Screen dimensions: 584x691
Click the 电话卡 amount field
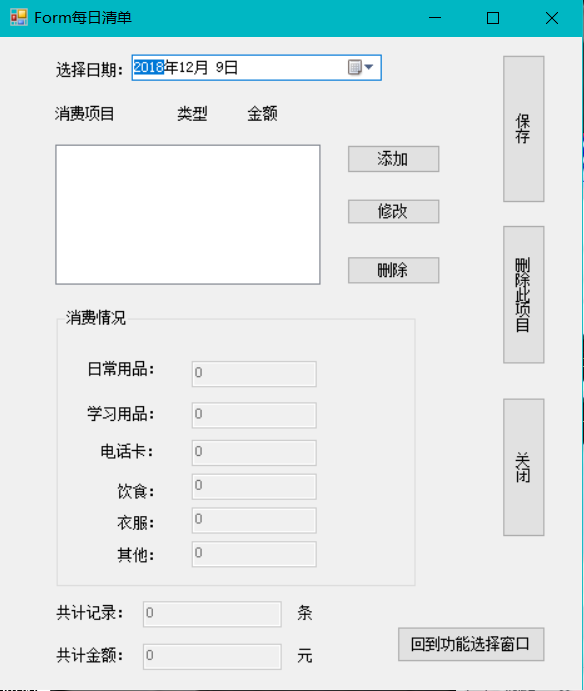click(x=254, y=453)
